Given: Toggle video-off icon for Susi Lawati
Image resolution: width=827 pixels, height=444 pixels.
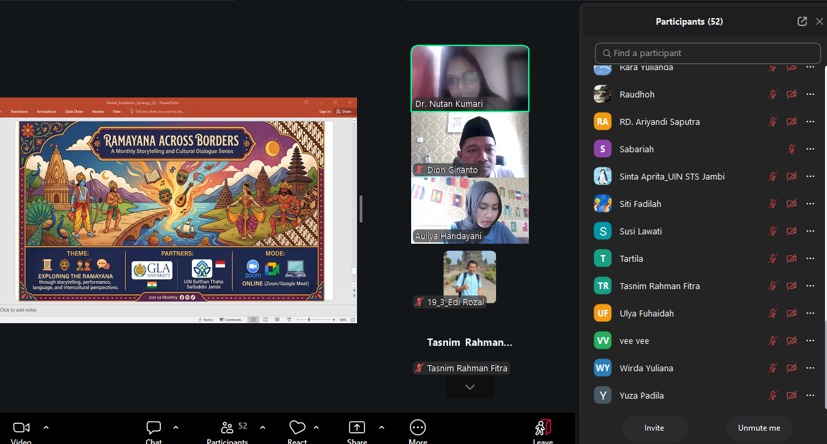Looking at the screenshot, I should [x=791, y=231].
